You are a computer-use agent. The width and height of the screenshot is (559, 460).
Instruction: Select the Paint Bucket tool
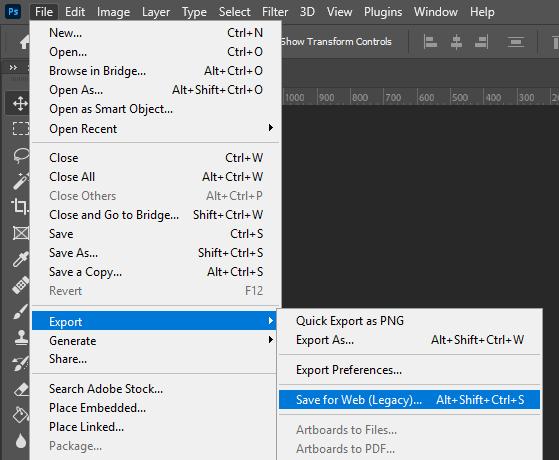pyautogui.click(x=21, y=415)
